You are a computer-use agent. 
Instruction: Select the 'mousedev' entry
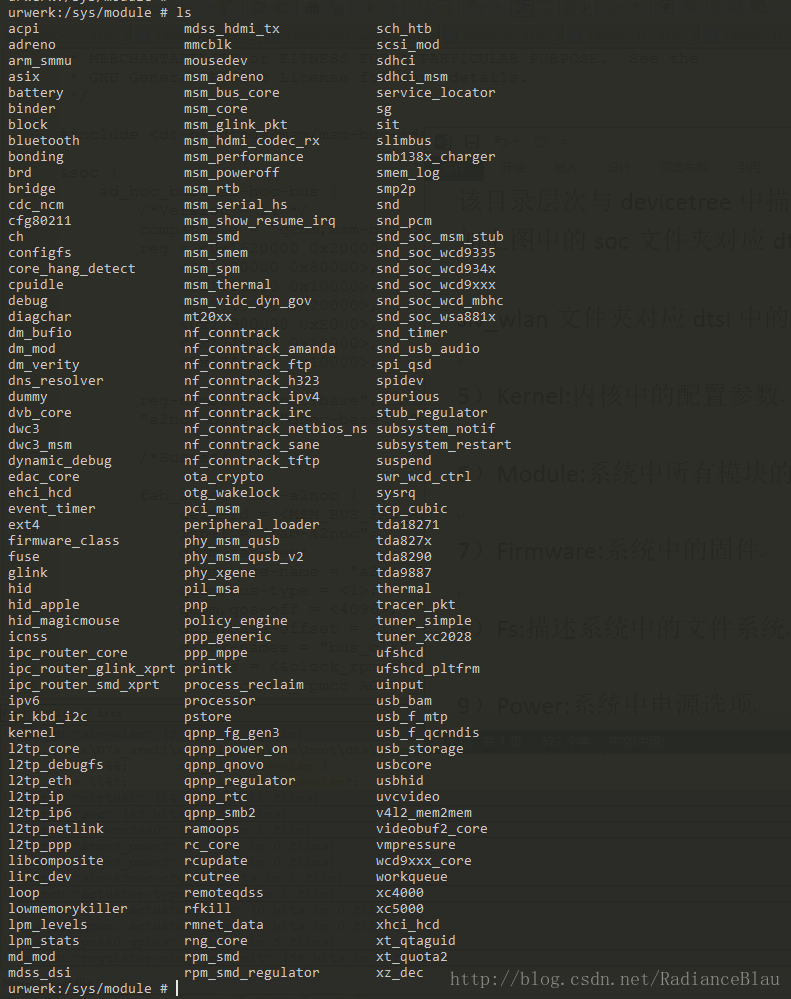(x=216, y=61)
